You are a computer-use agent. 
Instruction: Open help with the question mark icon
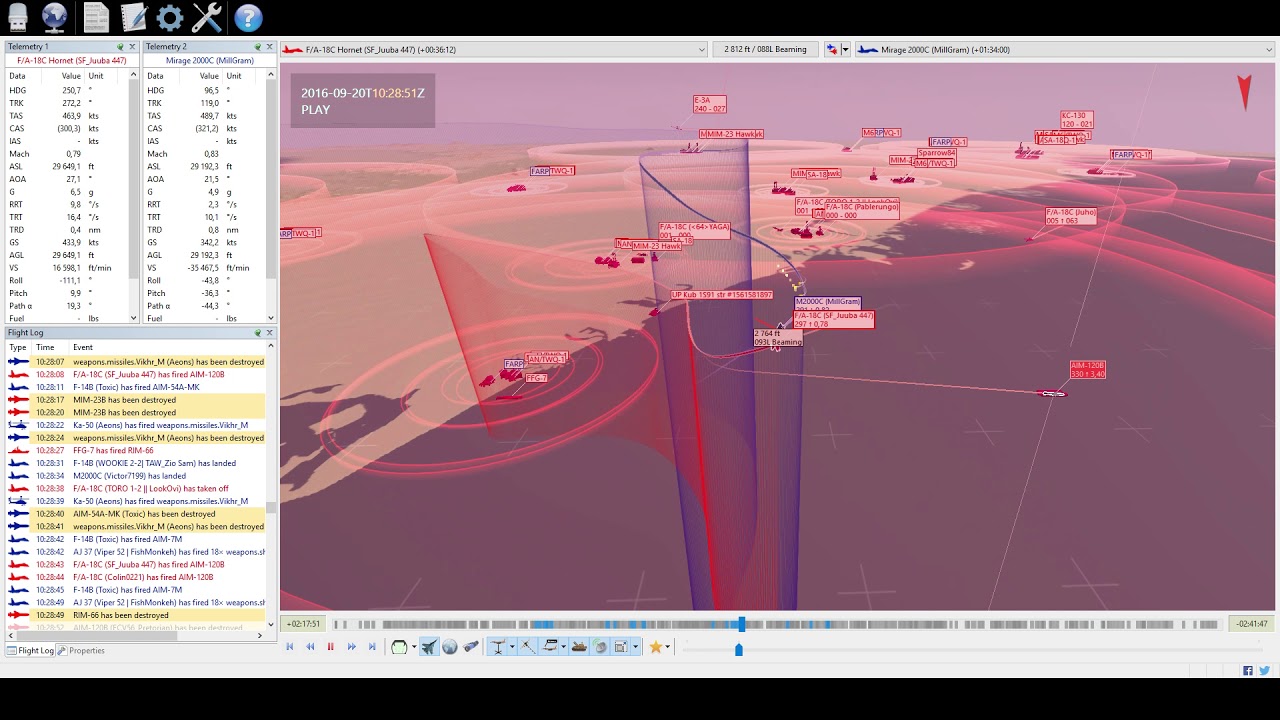coord(248,17)
